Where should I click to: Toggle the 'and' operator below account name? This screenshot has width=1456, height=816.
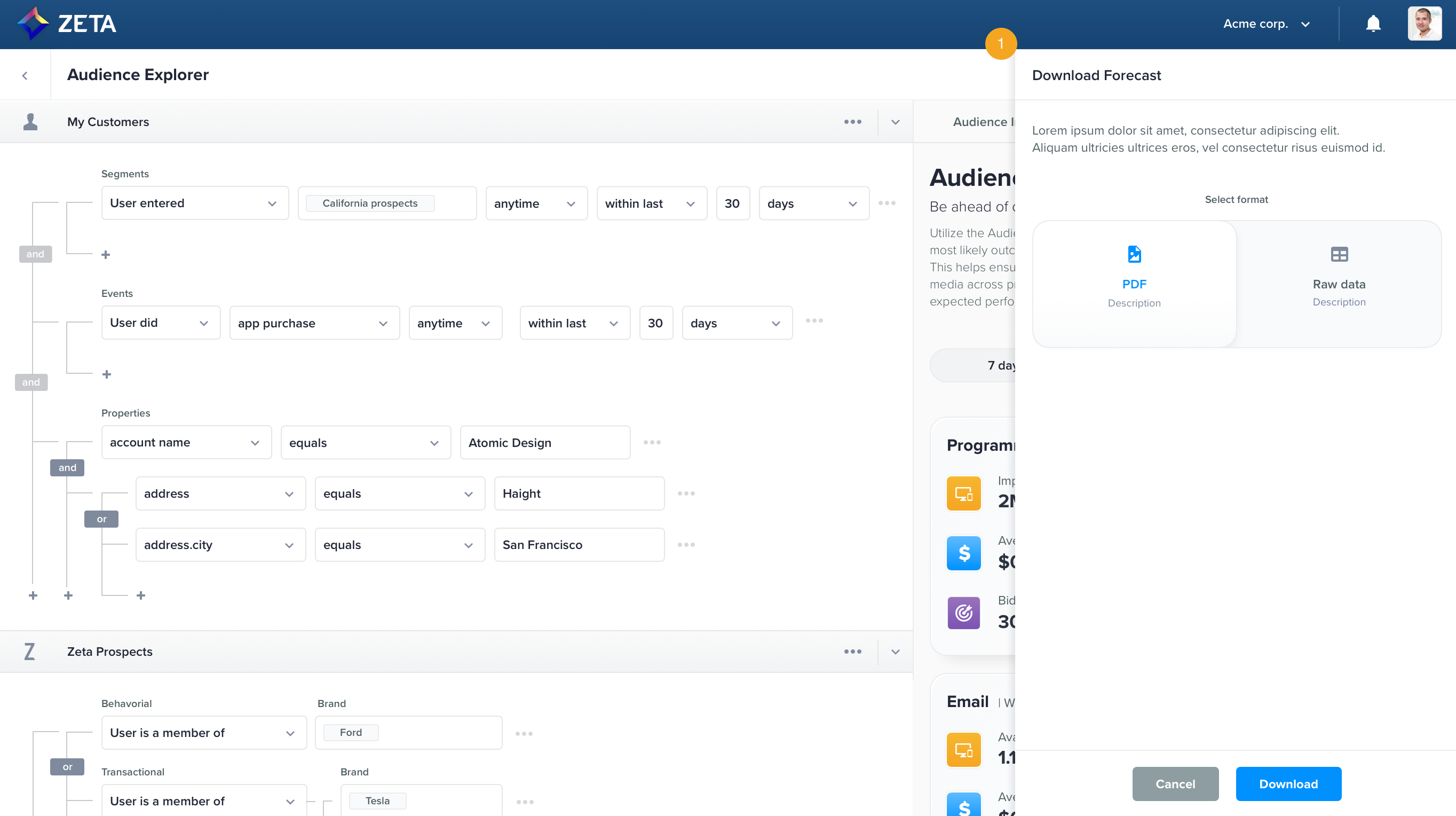(x=67, y=467)
